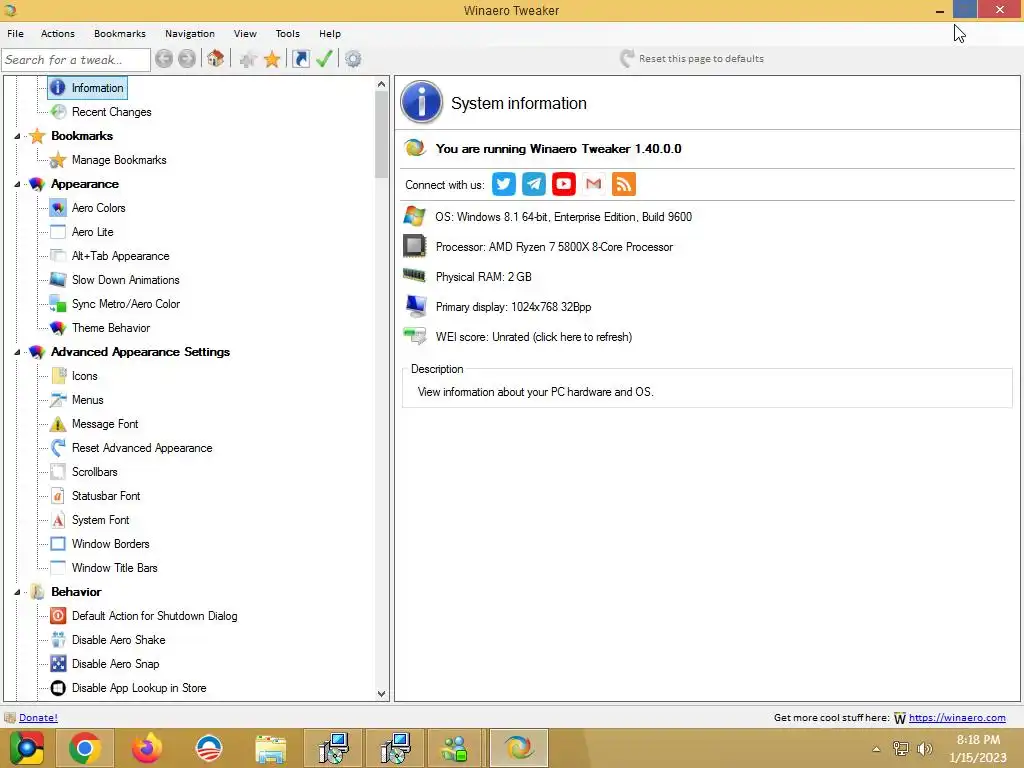Image resolution: width=1024 pixels, height=768 pixels.
Task: Show hidden tray icons arrow
Action: coord(876,749)
